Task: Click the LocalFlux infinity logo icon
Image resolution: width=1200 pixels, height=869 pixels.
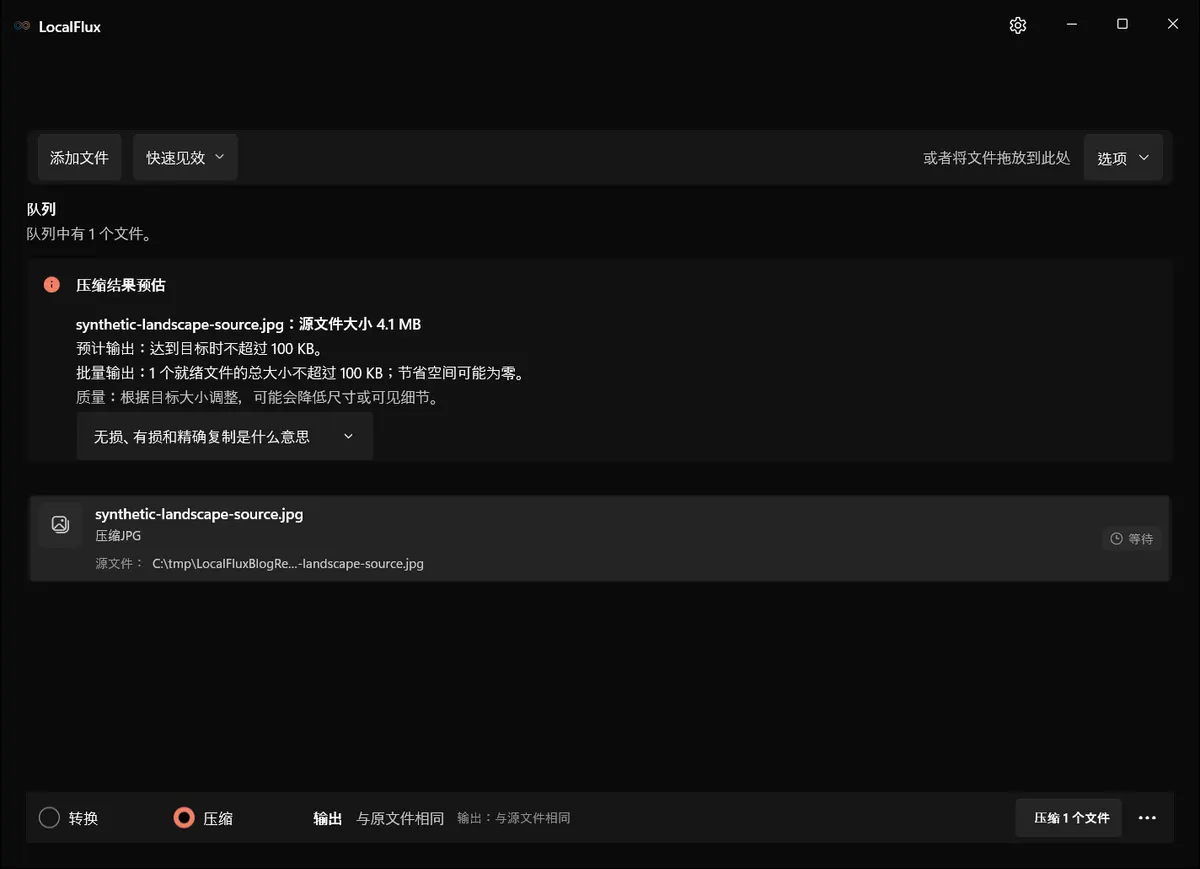Action: 22,26
